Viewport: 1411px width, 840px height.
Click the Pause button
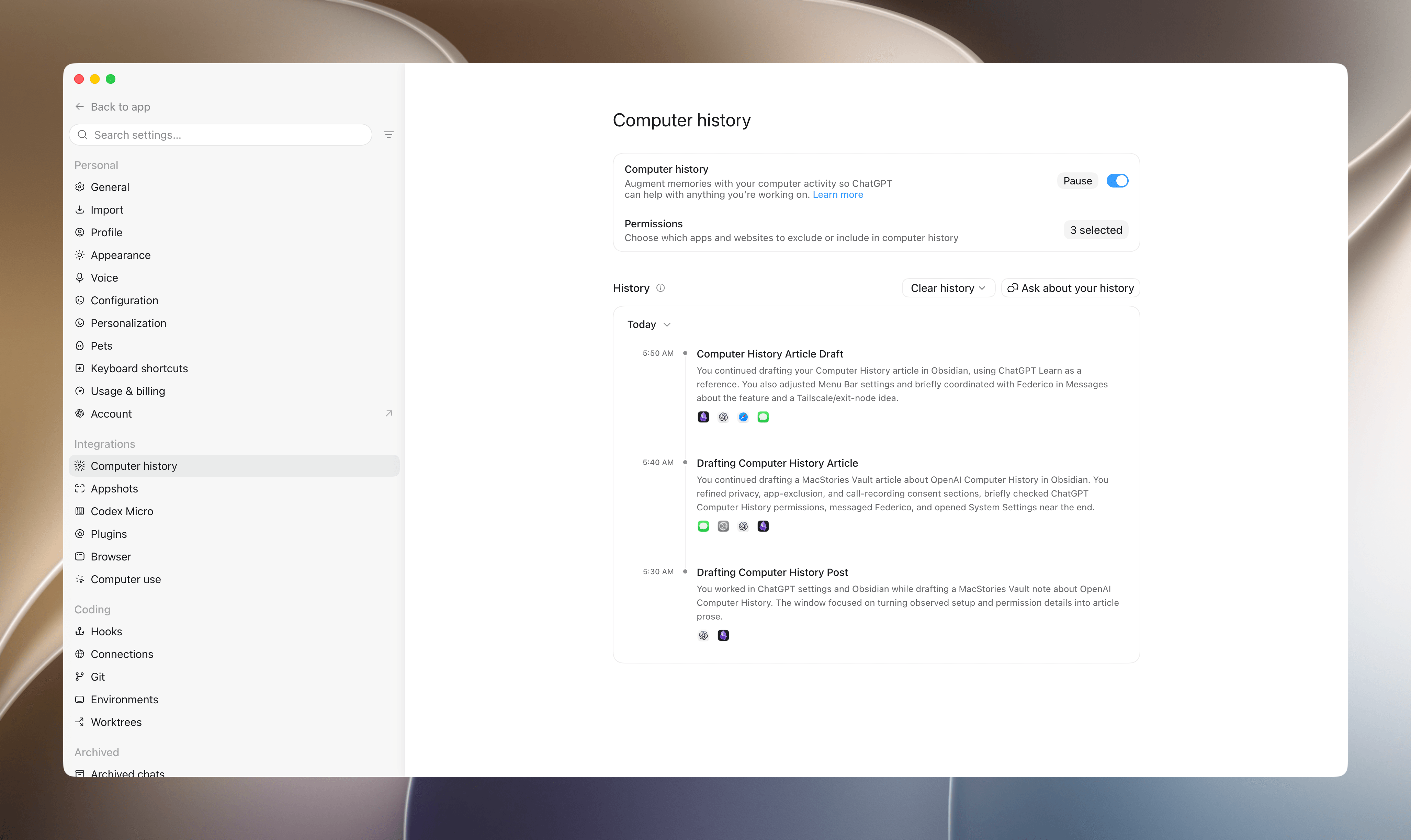(1077, 181)
